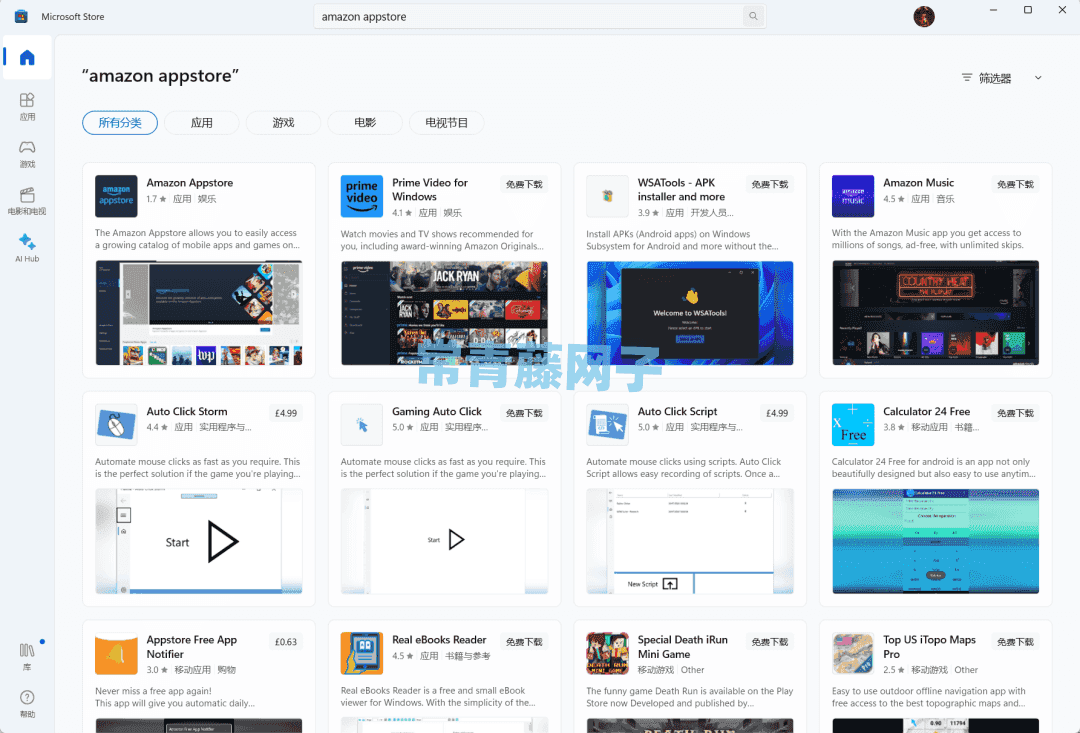Click the Prime Video app icon

[362, 196]
